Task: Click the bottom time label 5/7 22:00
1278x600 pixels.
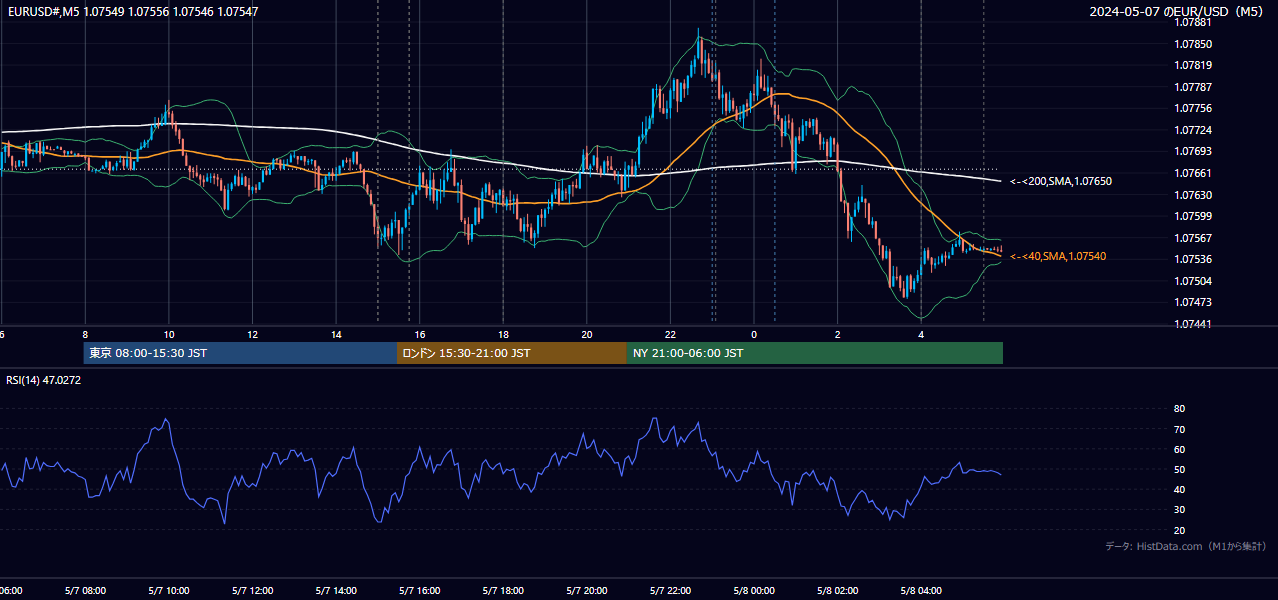Action: 670,591
